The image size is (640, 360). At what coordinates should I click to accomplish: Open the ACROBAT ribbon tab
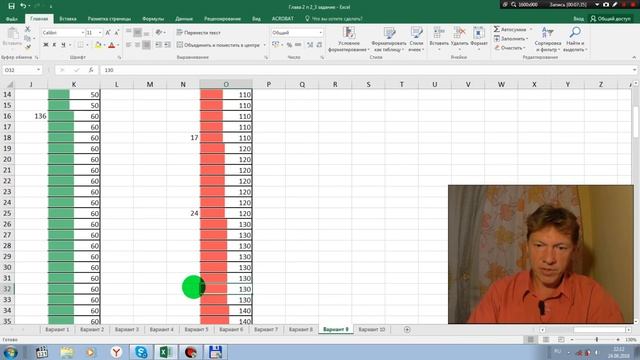(x=282, y=19)
